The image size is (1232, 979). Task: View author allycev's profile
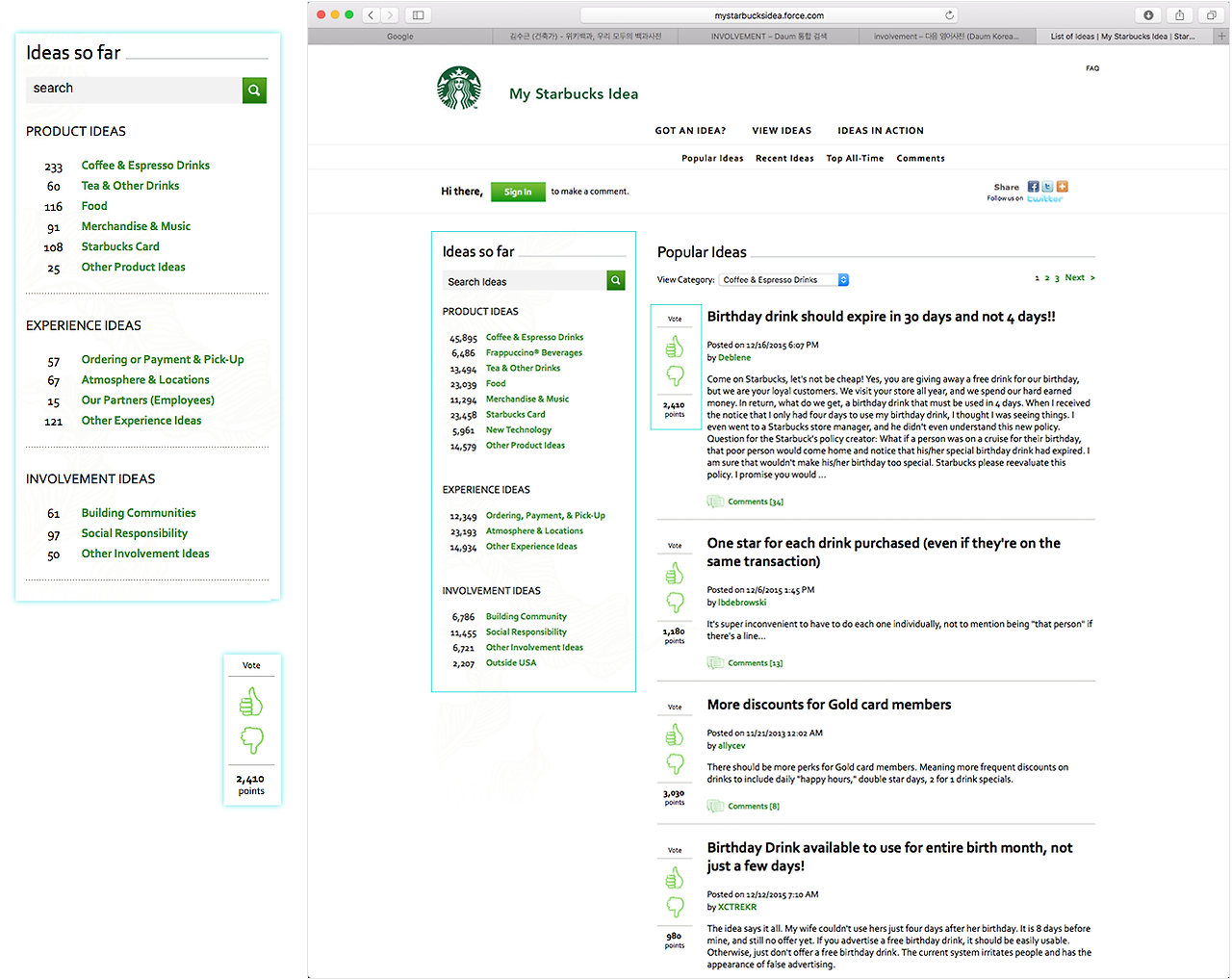(x=731, y=746)
